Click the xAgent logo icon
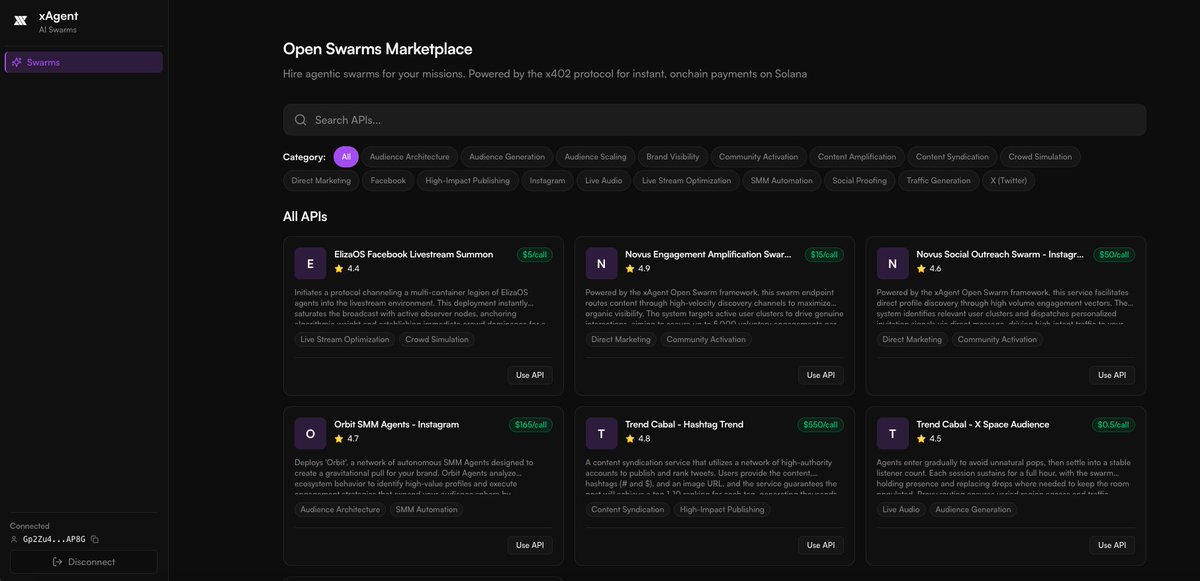The image size is (1200, 581). [x=20, y=20]
